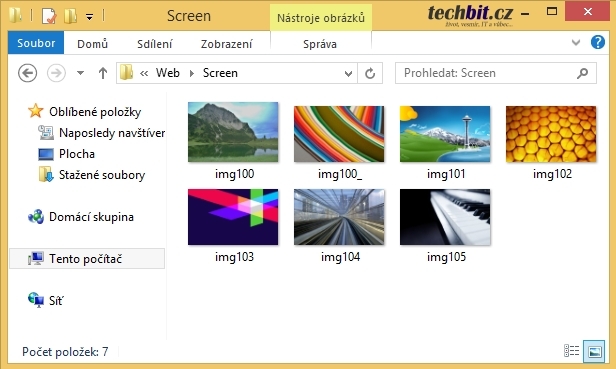
Task: Go back with the Back arrow
Action: (x=28, y=73)
